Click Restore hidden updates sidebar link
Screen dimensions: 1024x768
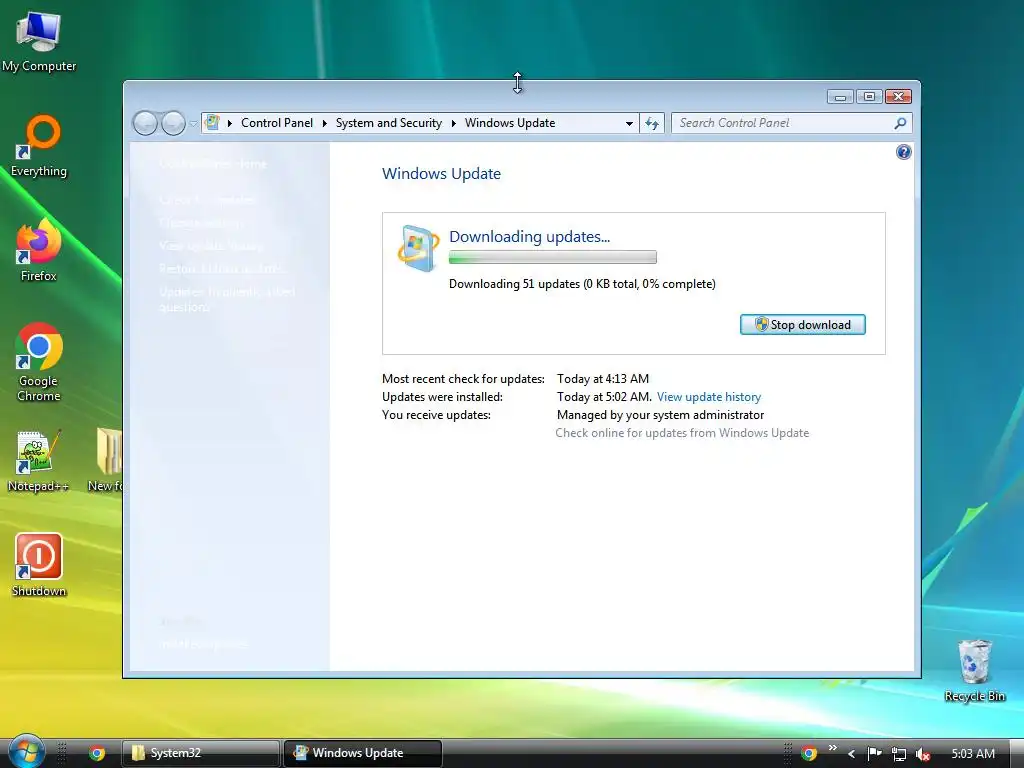[222, 268]
